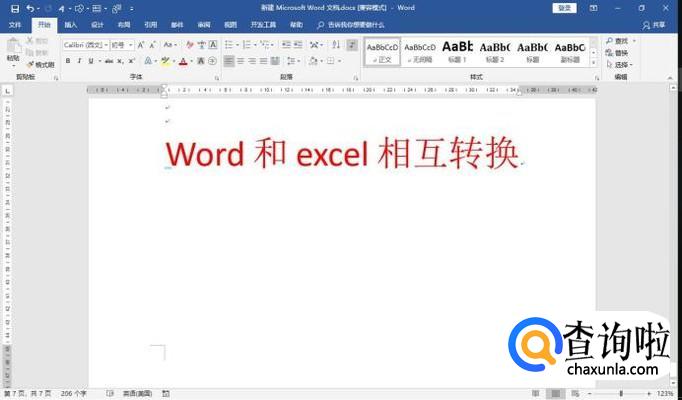Expand the bullet list dropdown

237,45
